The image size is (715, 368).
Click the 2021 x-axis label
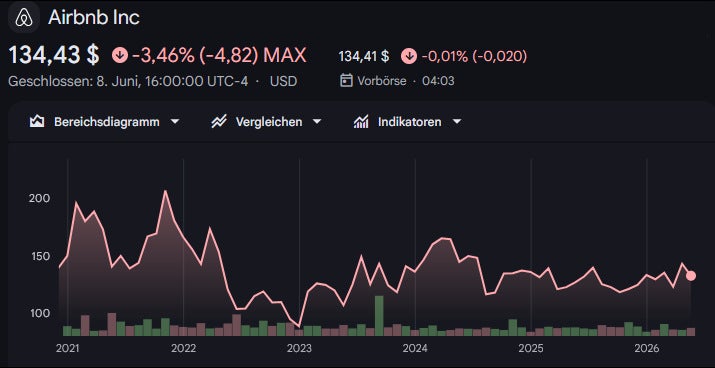pyautogui.click(x=67, y=349)
